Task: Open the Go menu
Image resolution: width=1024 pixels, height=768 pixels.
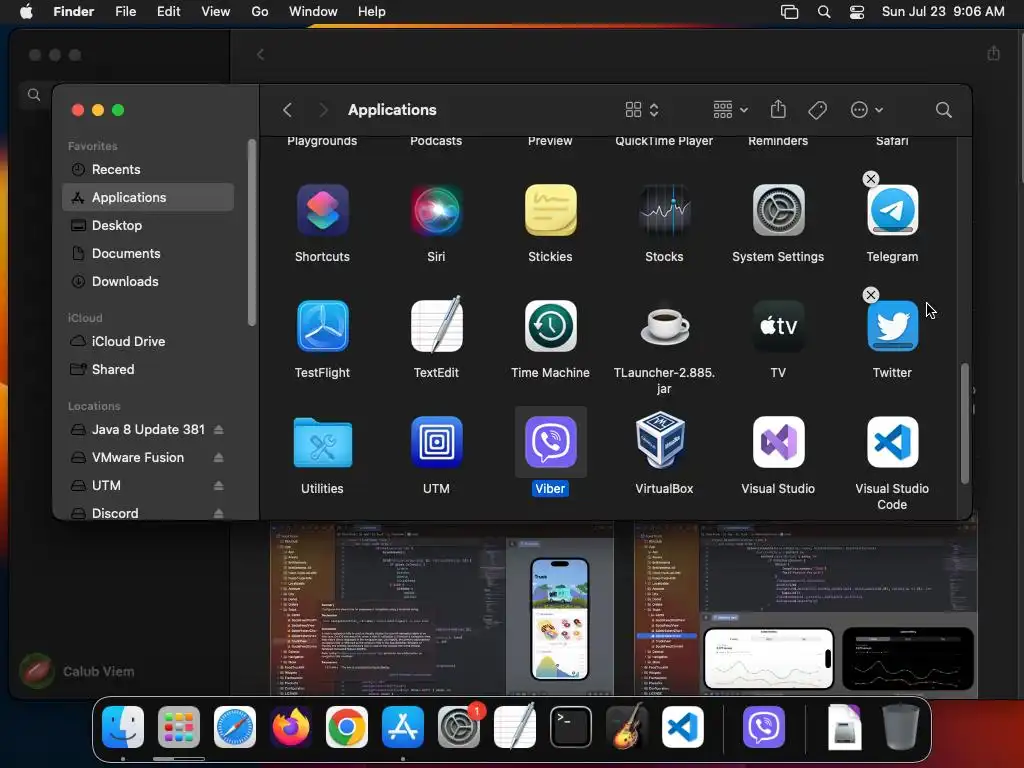Action: [x=260, y=12]
